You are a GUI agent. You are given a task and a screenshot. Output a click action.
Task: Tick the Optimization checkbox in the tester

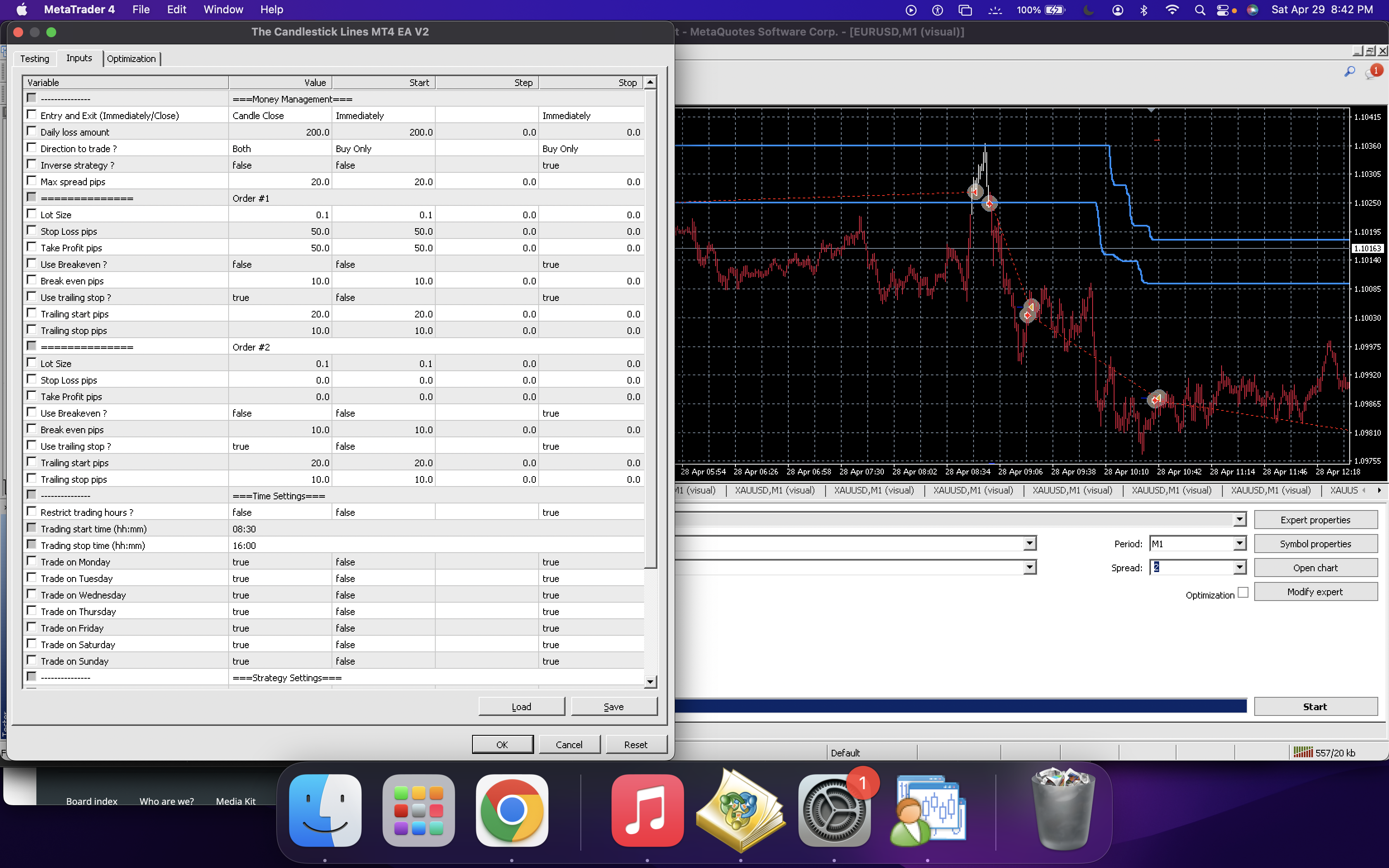tap(1243, 592)
